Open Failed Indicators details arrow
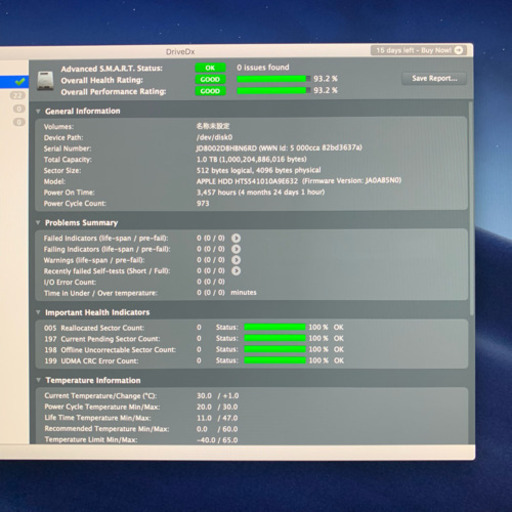The width and height of the screenshot is (512, 512). coord(236,238)
